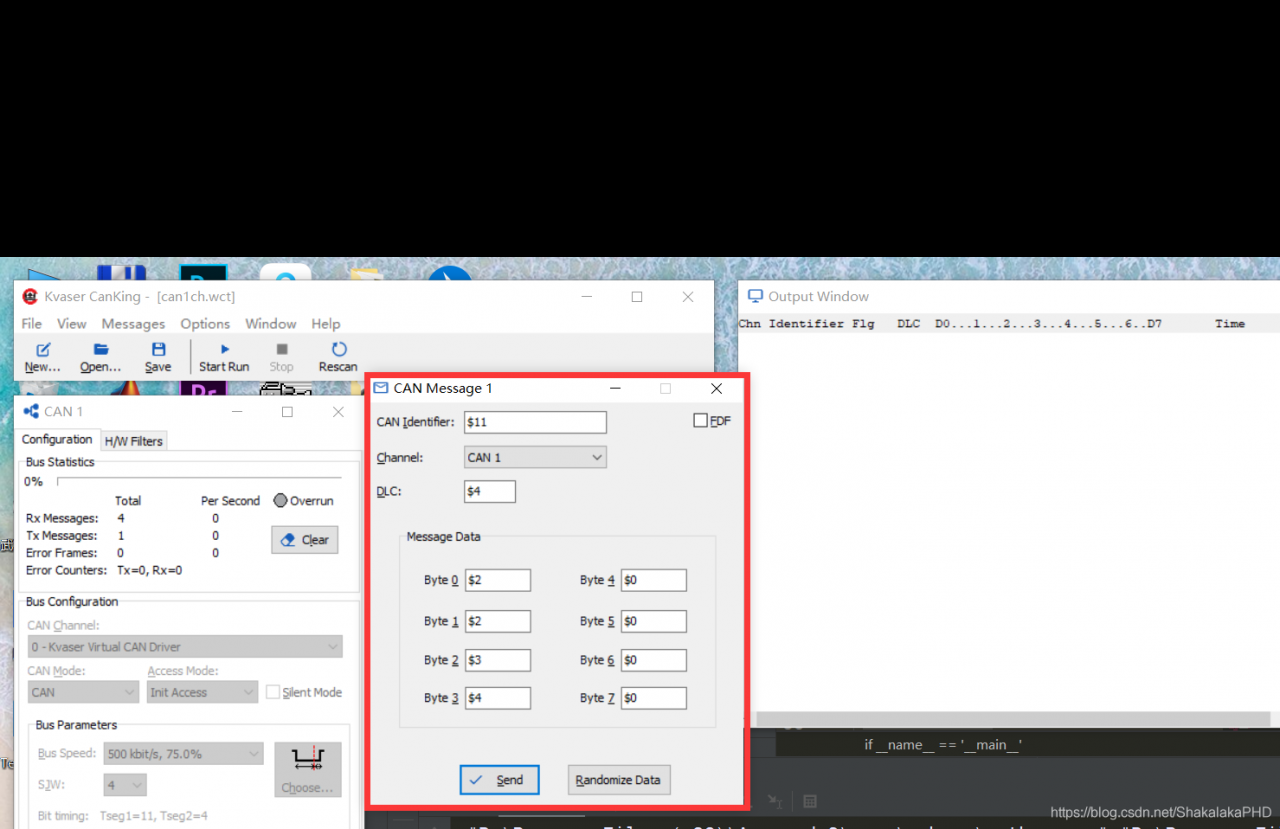The width and height of the screenshot is (1280, 829).
Task: Click the DLC input field
Action: (490, 491)
